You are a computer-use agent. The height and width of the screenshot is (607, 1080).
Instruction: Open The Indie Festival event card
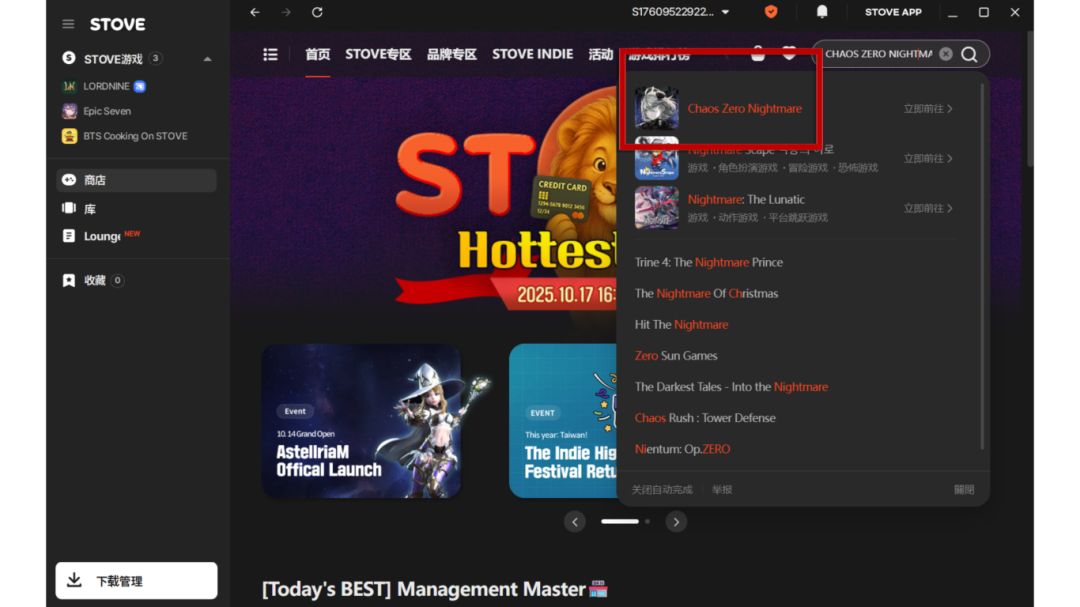coord(563,421)
